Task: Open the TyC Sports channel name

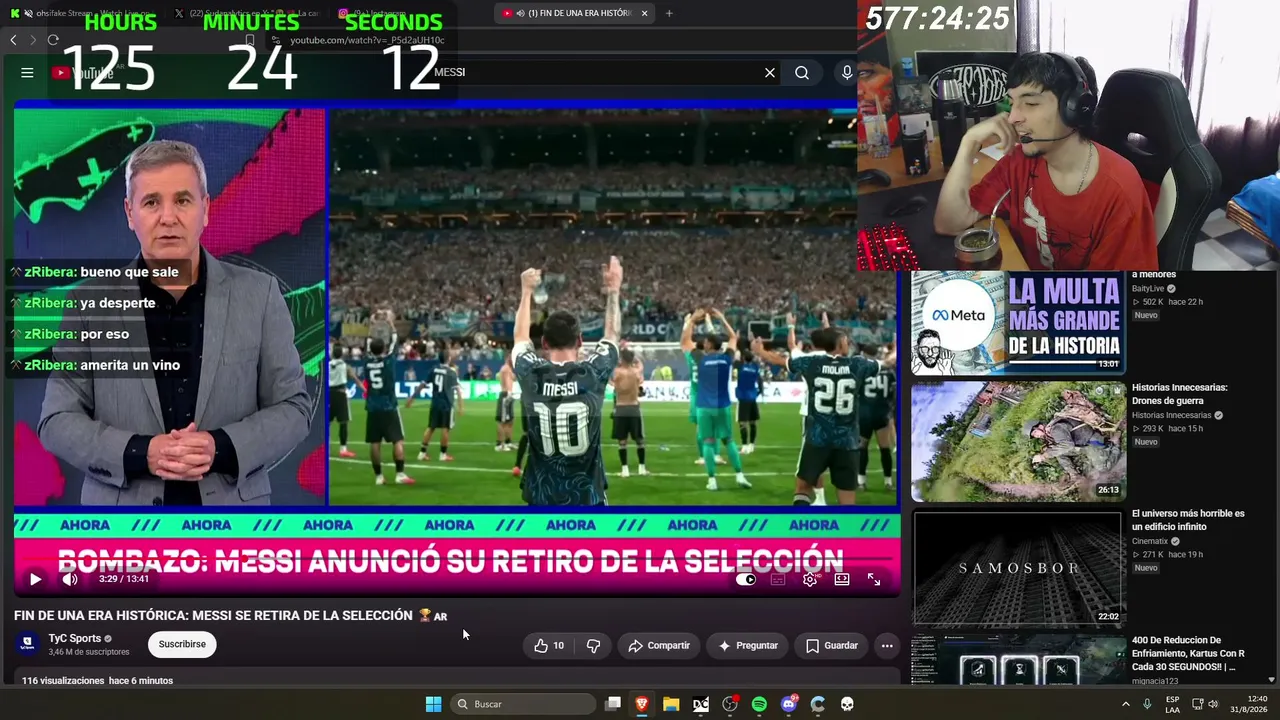Action: click(x=75, y=638)
